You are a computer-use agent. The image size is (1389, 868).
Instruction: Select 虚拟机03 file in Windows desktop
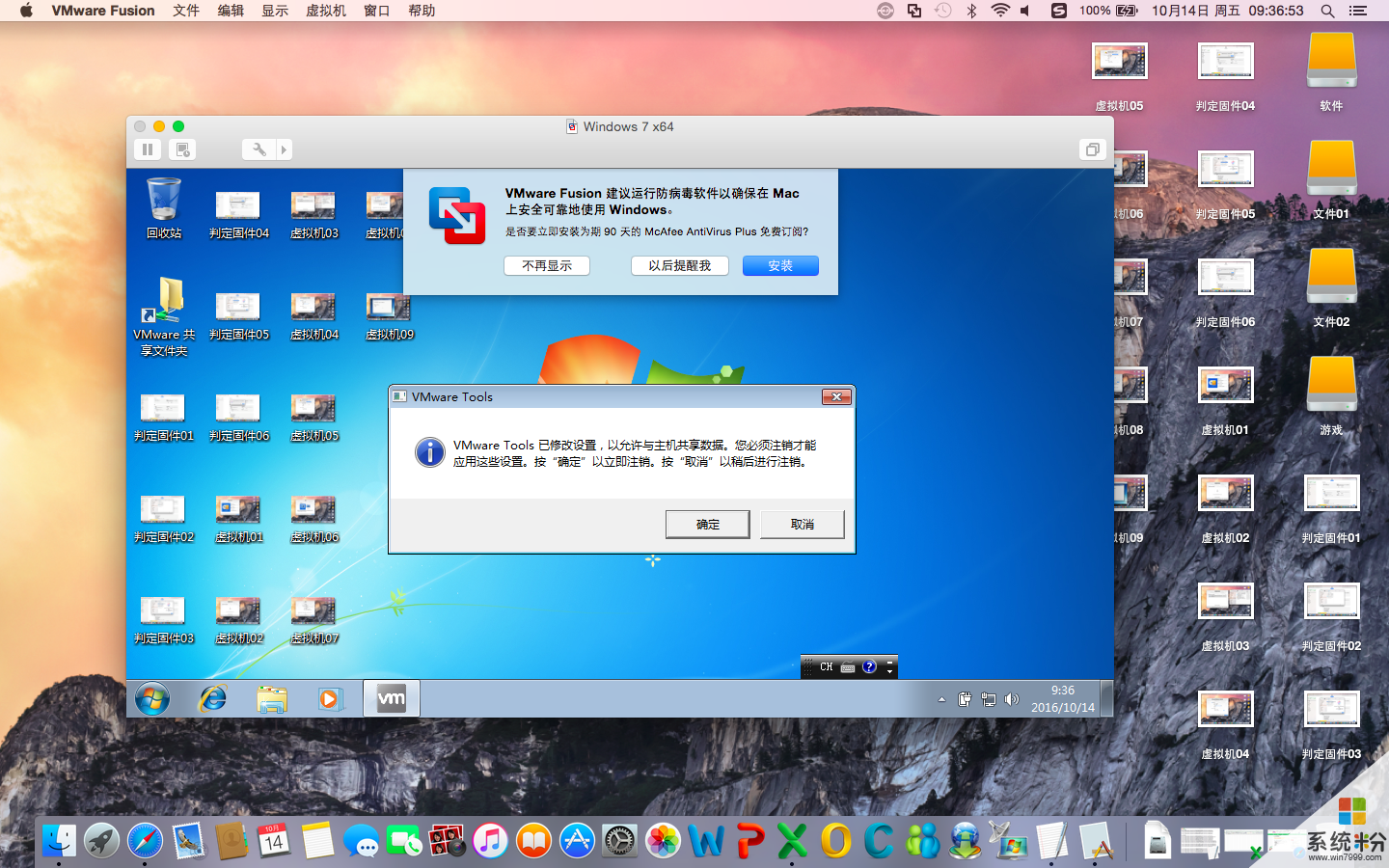point(314,215)
